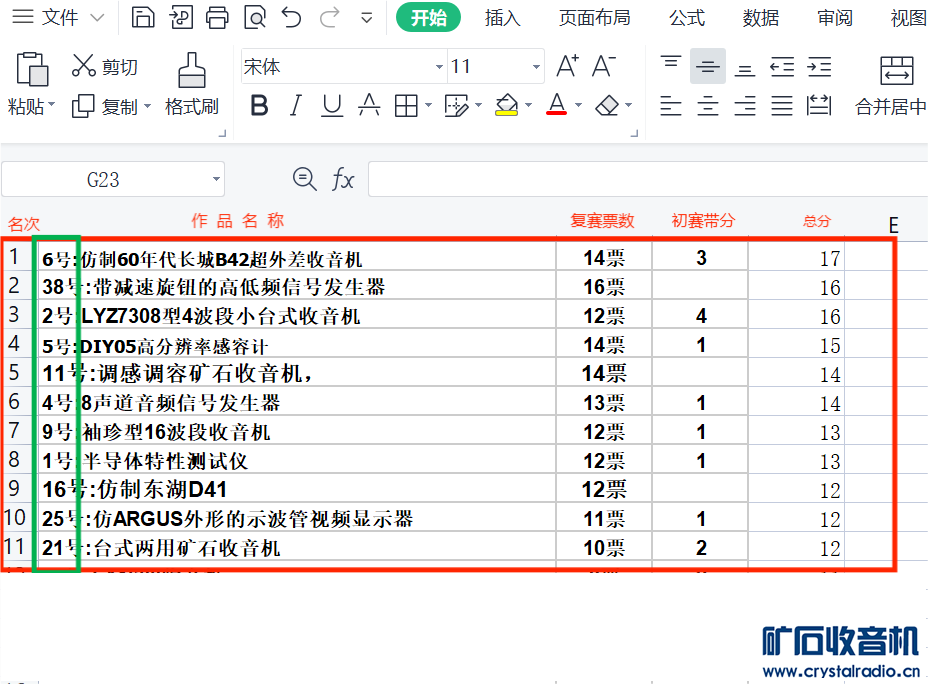Switch to the 插入 (Insert) tab
The height and width of the screenshot is (684, 928).
click(x=502, y=18)
